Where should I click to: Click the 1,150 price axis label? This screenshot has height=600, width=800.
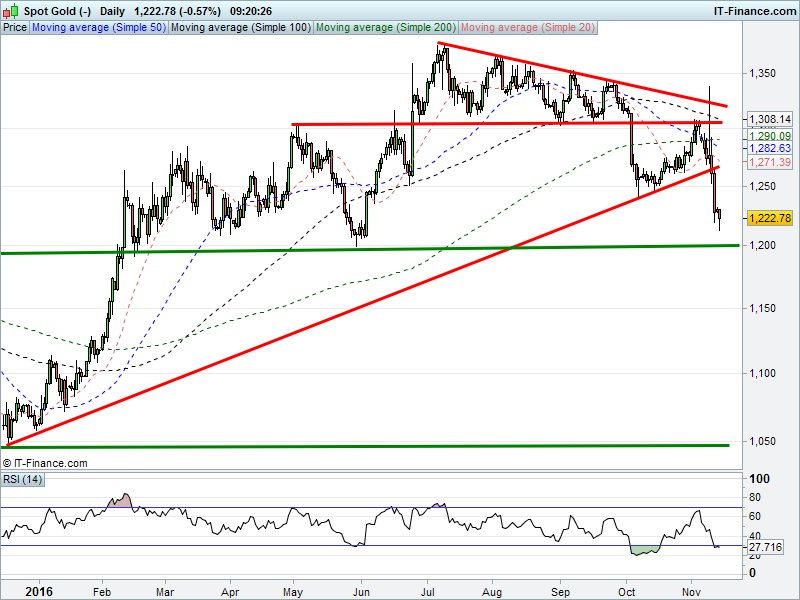[x=762, y=308]
